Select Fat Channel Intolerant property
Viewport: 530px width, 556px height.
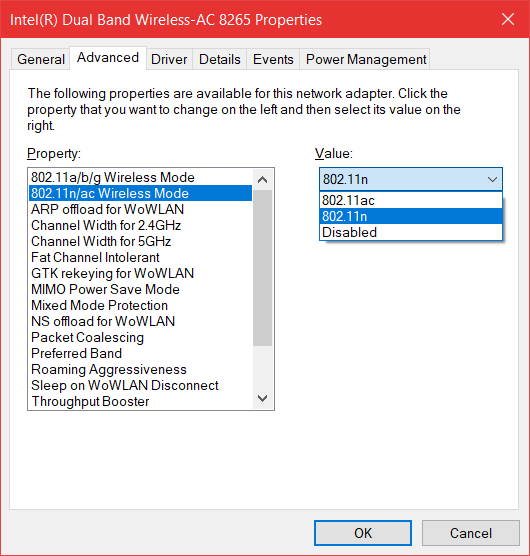(x=140, y=257)
